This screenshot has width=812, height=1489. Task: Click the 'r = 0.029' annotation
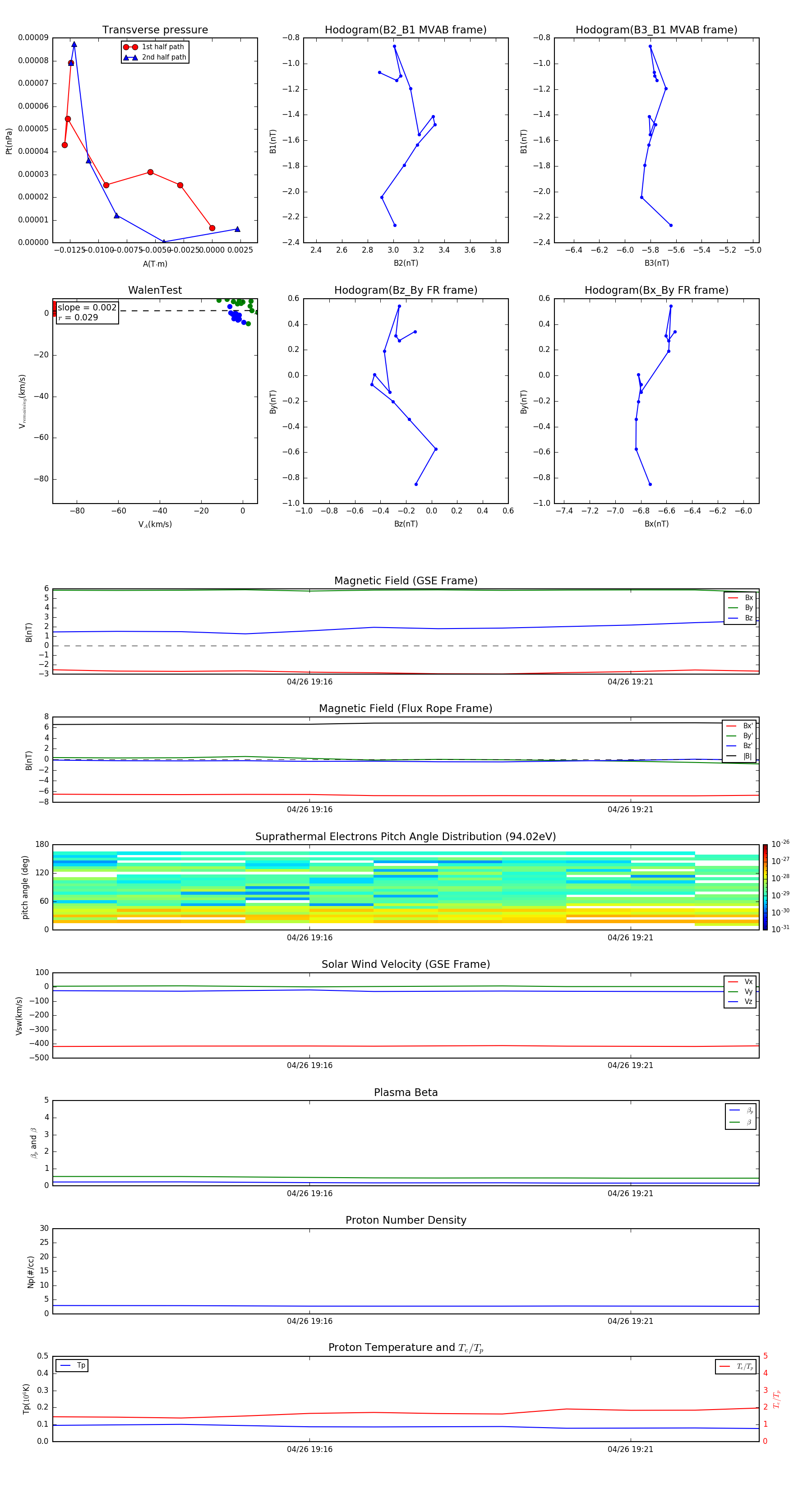(x=78, y=317)
